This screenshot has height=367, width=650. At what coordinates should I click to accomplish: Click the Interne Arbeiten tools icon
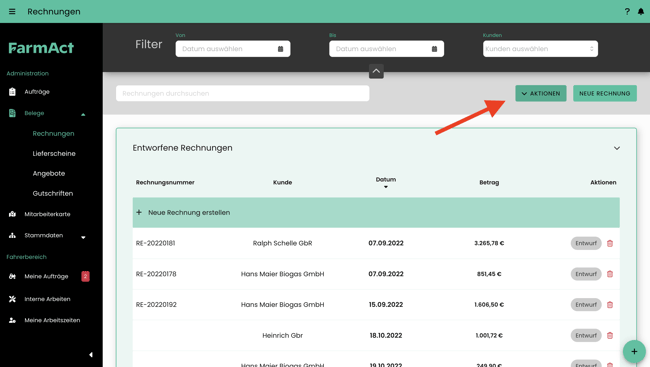(12, 299)
